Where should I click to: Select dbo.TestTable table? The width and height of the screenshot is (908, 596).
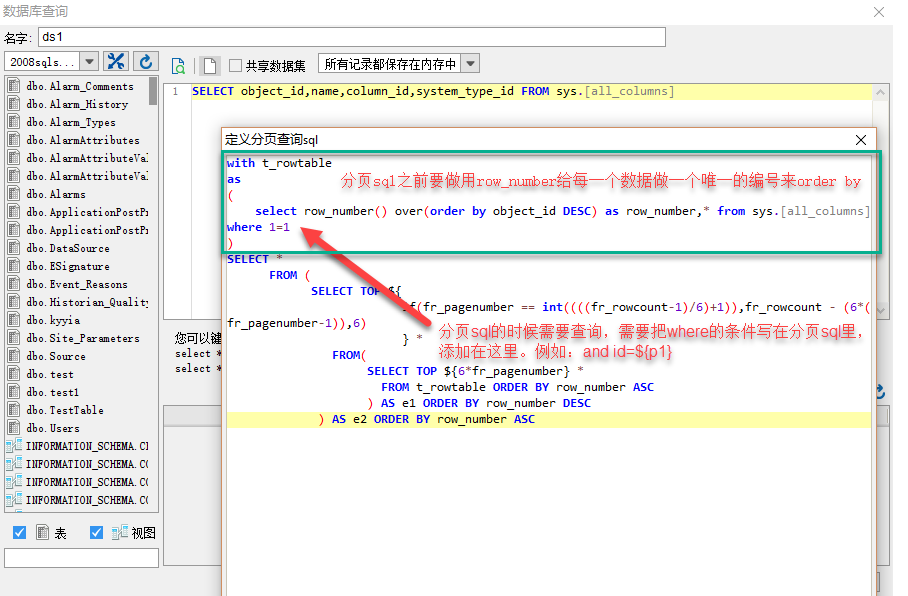click(x=65, y=409)
